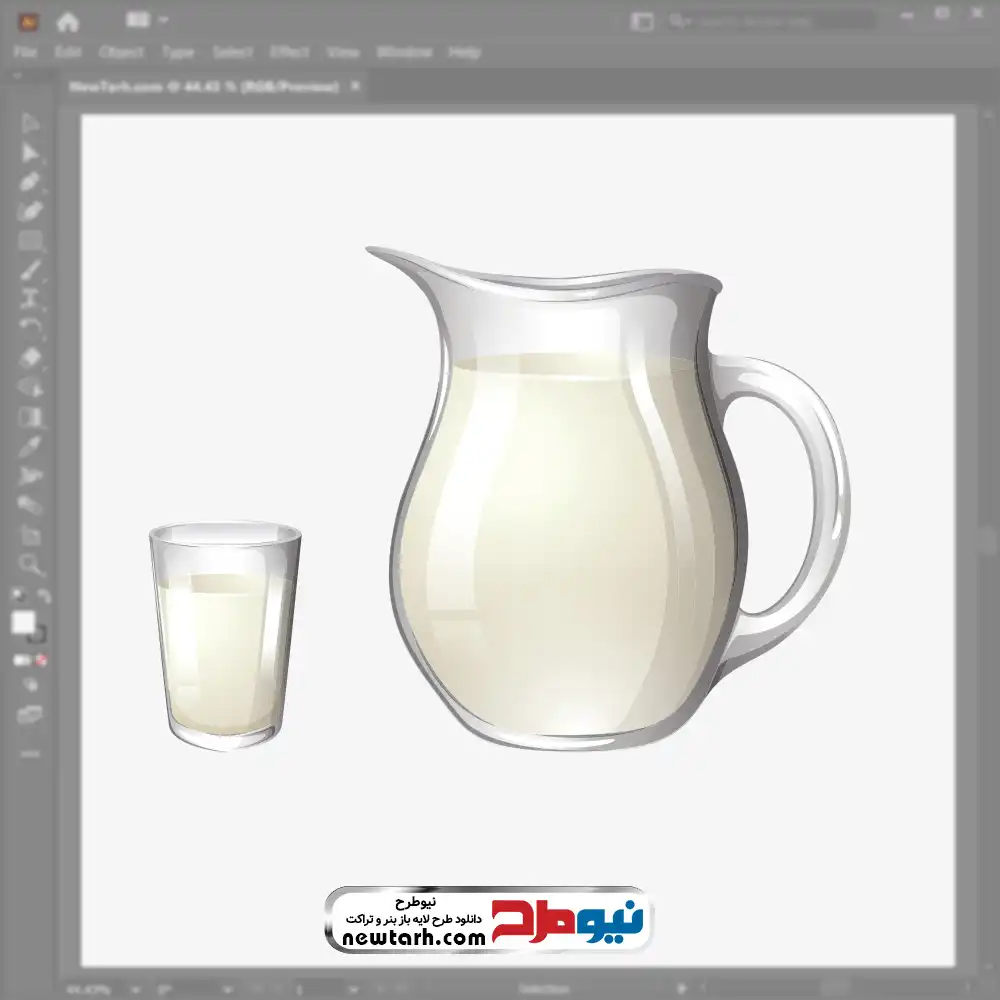
Task: Activate the Zoom magnifier tool
Action: (30, 564)
